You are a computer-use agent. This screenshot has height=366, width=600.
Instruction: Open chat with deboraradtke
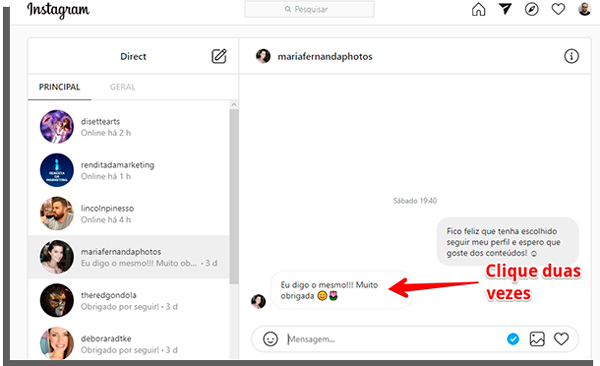[x=129, y=343]
